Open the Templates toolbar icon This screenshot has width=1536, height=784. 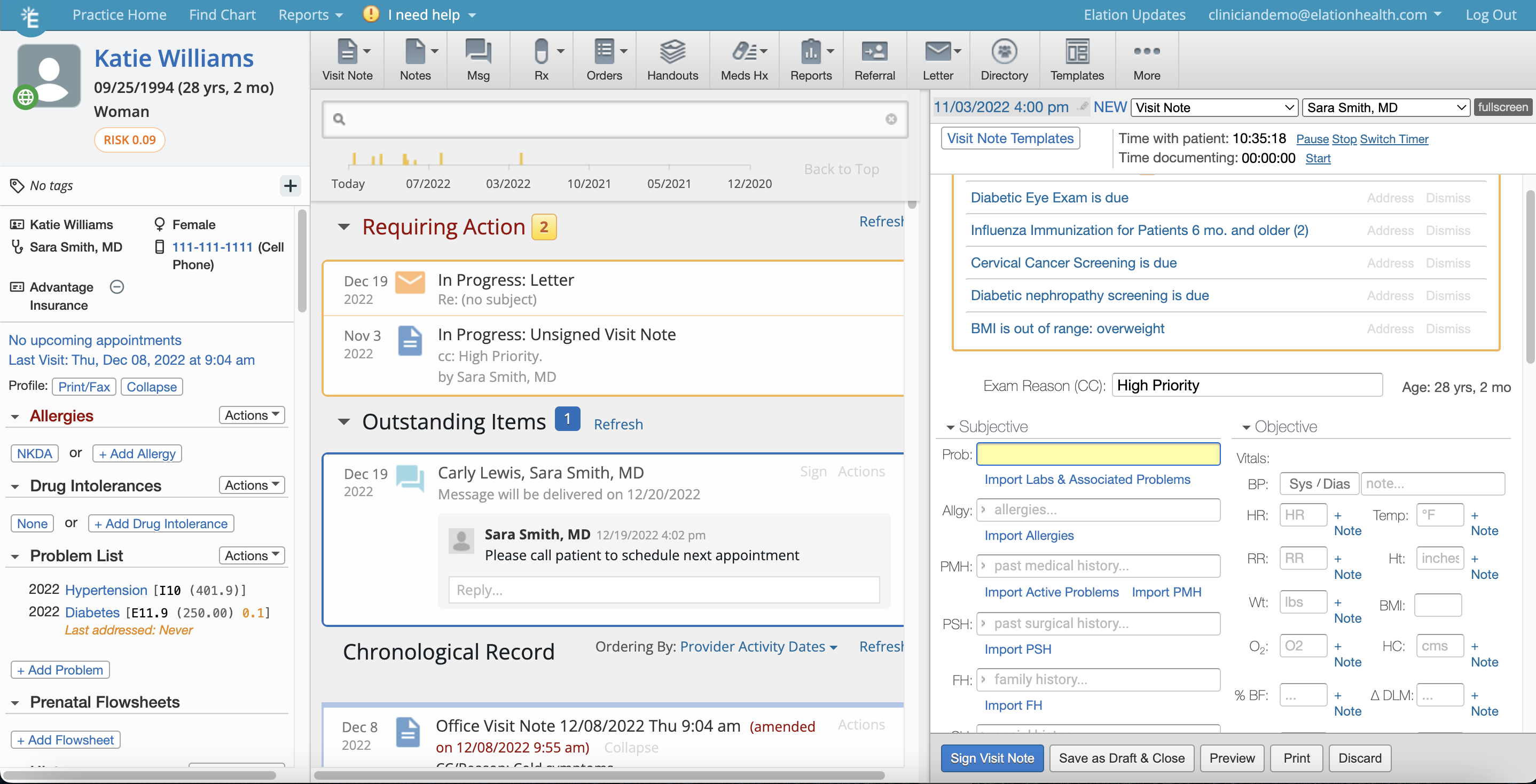coord(1076,60)
